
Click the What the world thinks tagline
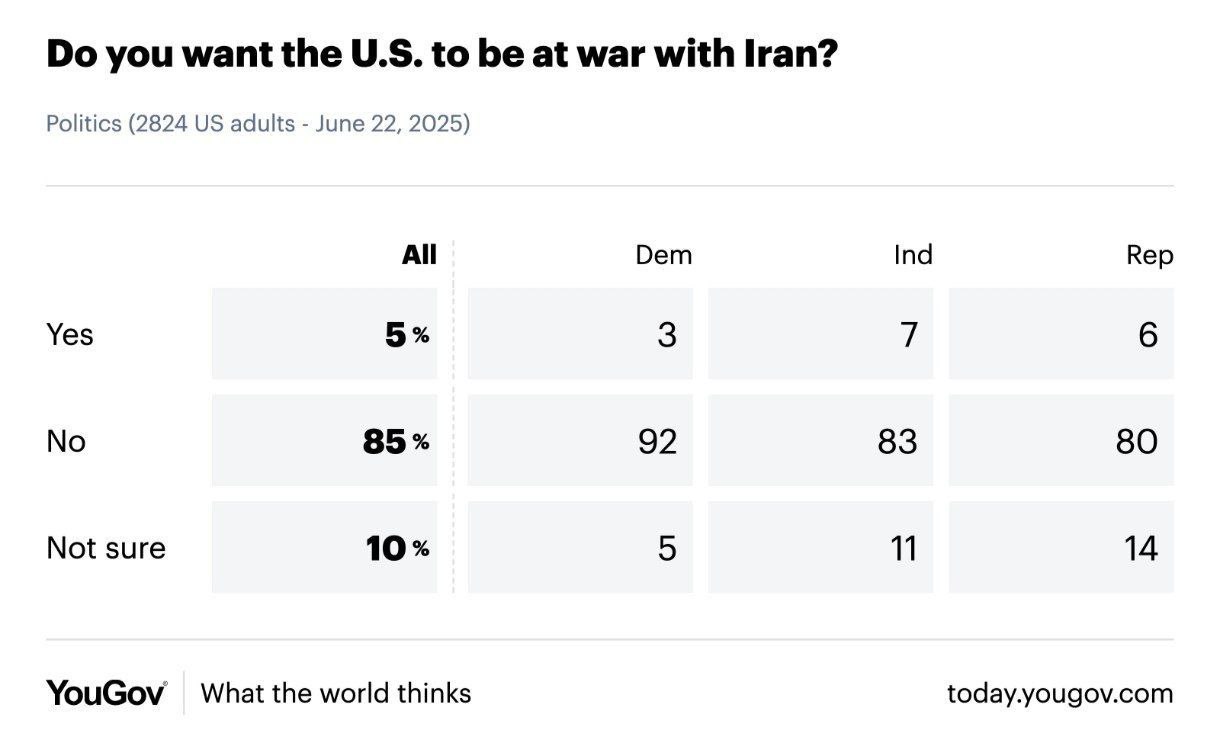point(336,693)
